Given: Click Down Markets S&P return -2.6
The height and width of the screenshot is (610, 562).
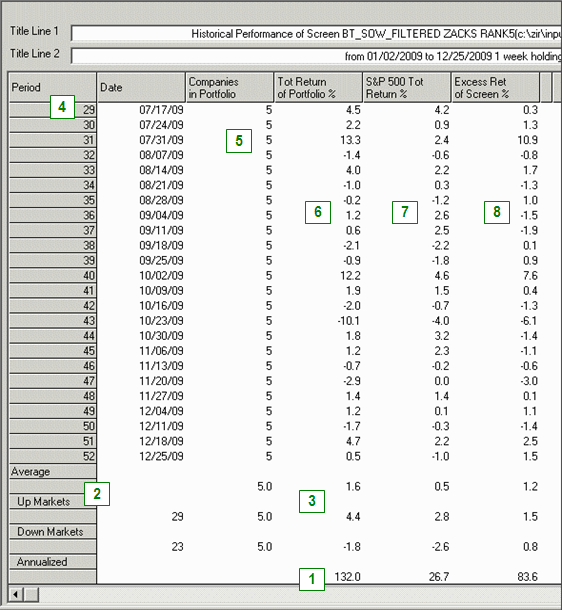Looking at the screenshot, I should (440, 547).
